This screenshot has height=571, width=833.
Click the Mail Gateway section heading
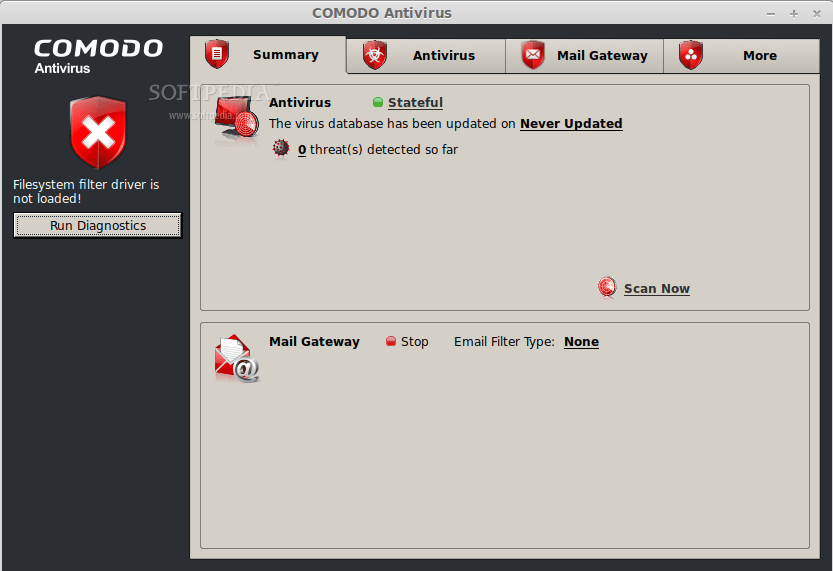pos(314,342)
